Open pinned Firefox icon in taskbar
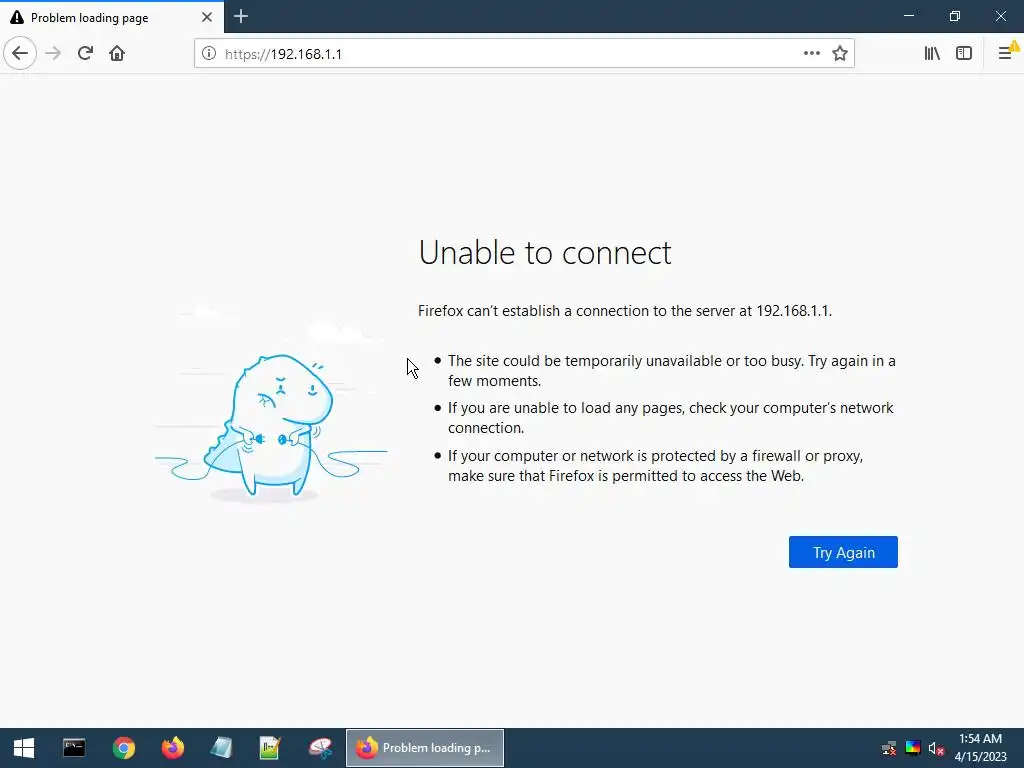This screenshot has height=768, width=1024. click(173, 748)
